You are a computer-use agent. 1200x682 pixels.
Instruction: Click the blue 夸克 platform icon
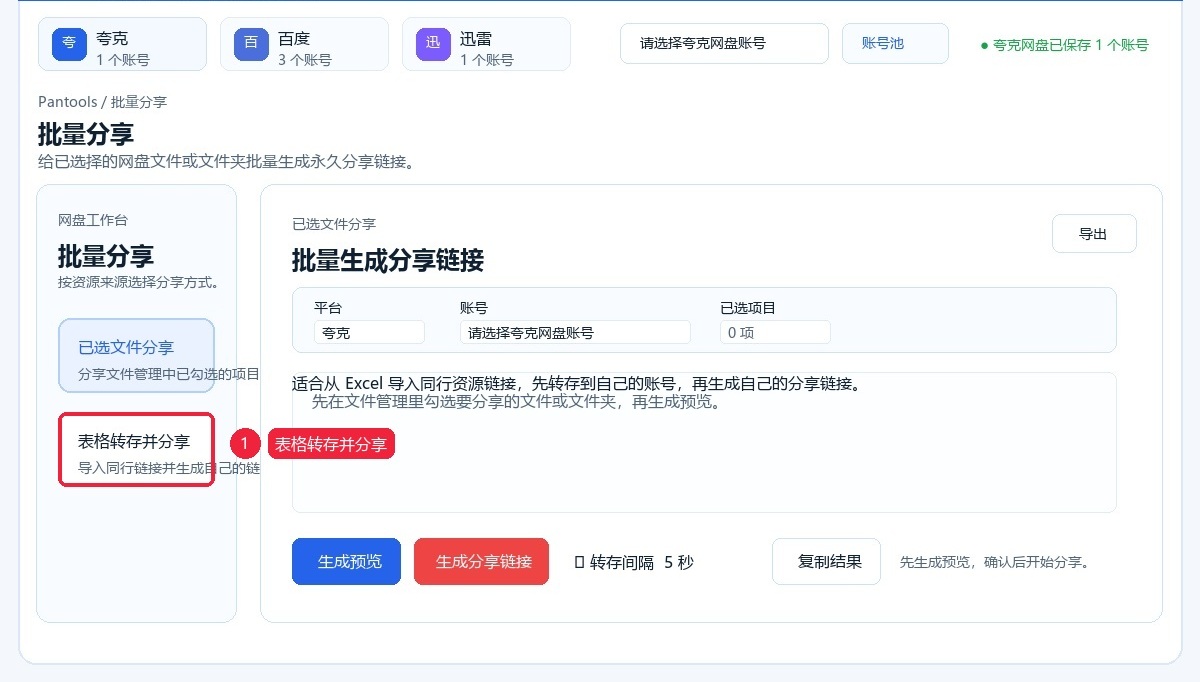69,44
